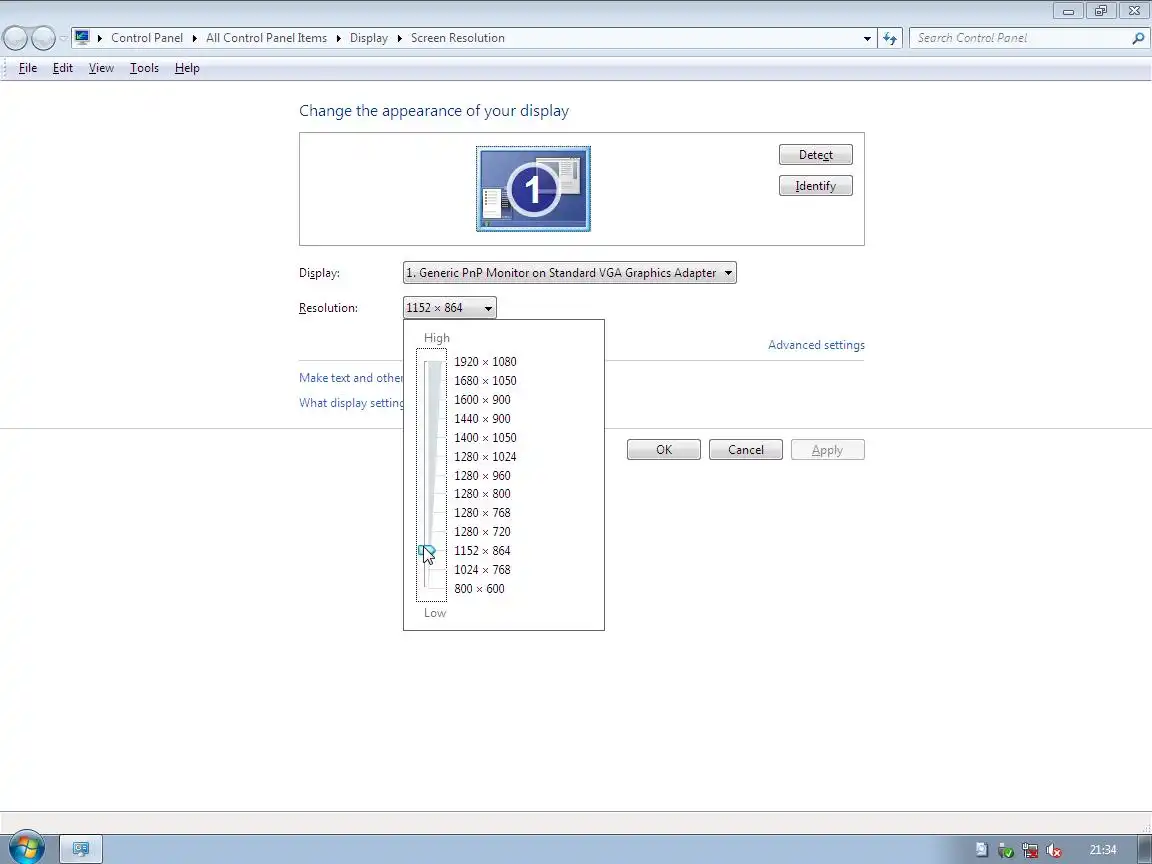Click What display settings link
Viewport: 1152px width, 864px height.
pos(351,403)
